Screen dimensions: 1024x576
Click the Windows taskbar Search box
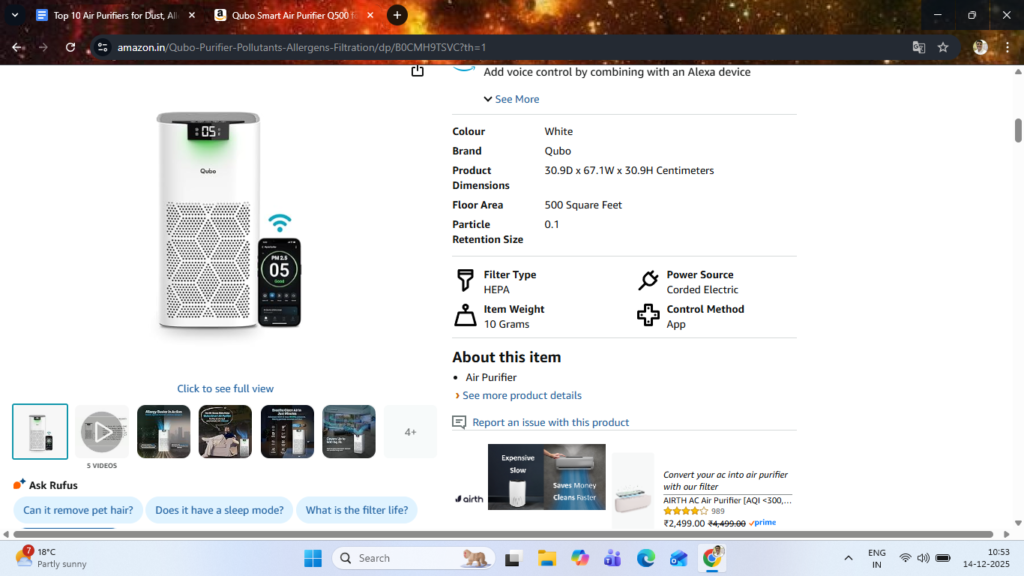coord(400,558)
